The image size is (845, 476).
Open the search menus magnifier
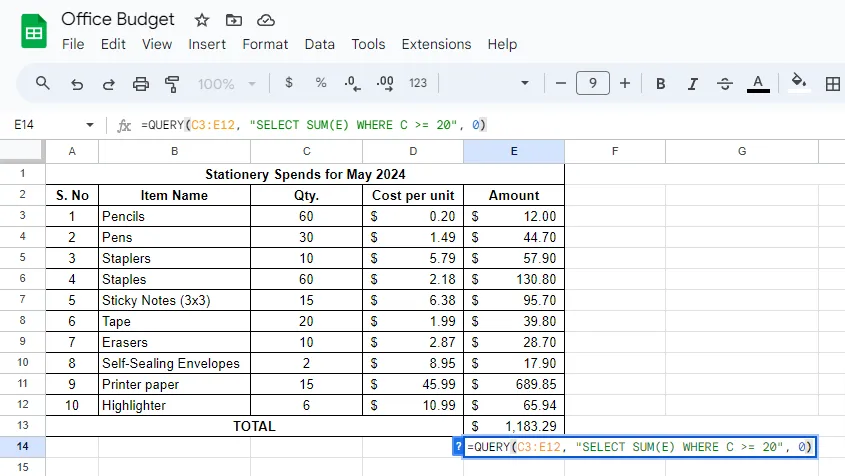click(43, 84)
